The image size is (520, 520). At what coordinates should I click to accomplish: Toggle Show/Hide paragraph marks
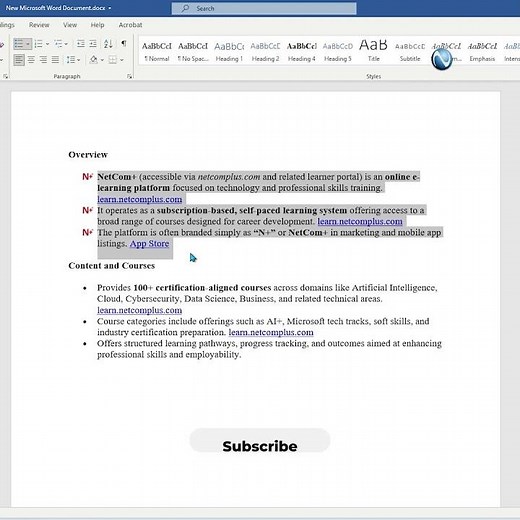click(x=124, y=43)
